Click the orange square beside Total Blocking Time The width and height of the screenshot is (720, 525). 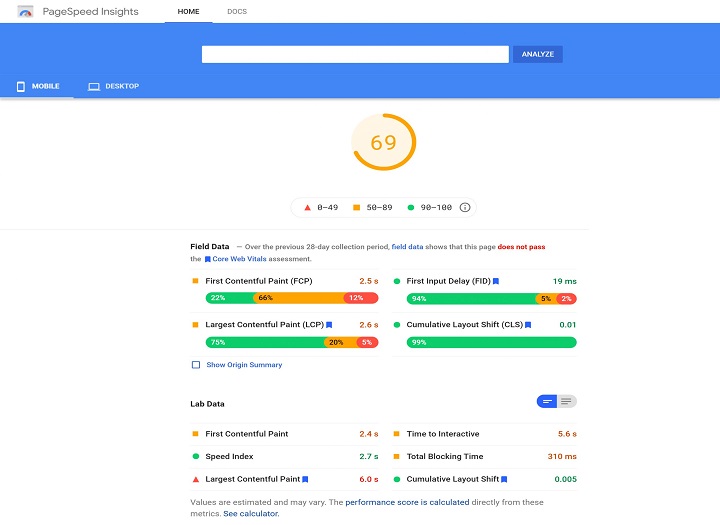pyautogui.click(x=397, y=457)
